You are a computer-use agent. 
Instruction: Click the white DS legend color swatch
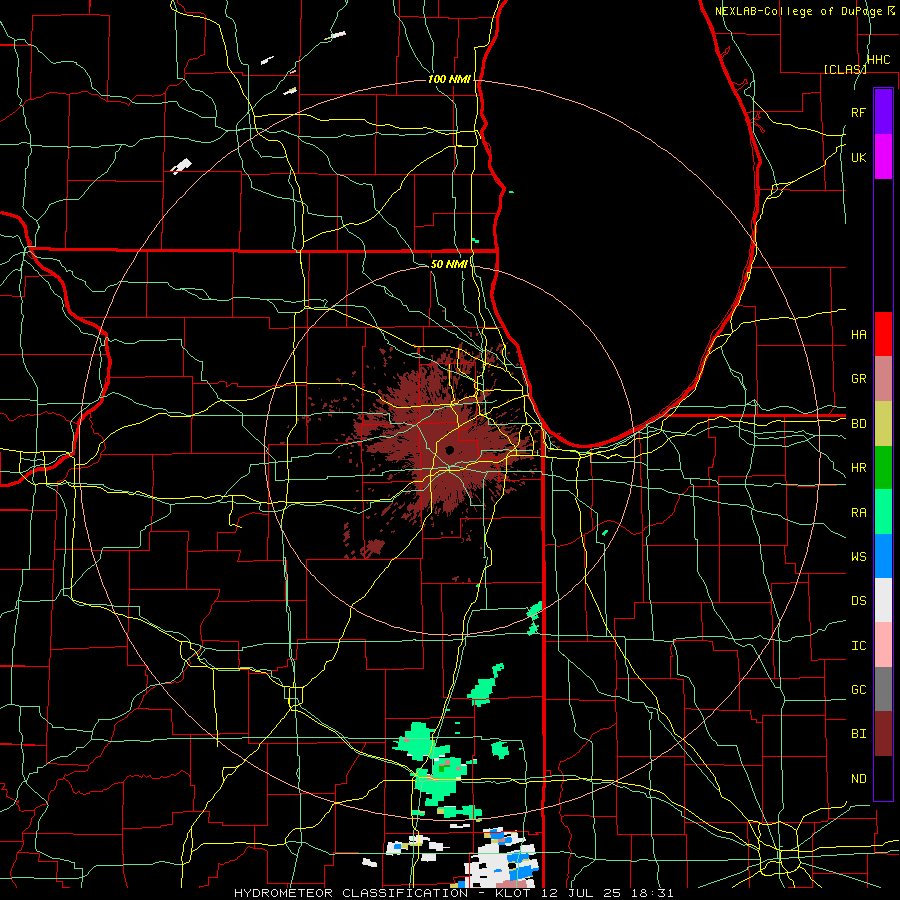tap(883, 600)
